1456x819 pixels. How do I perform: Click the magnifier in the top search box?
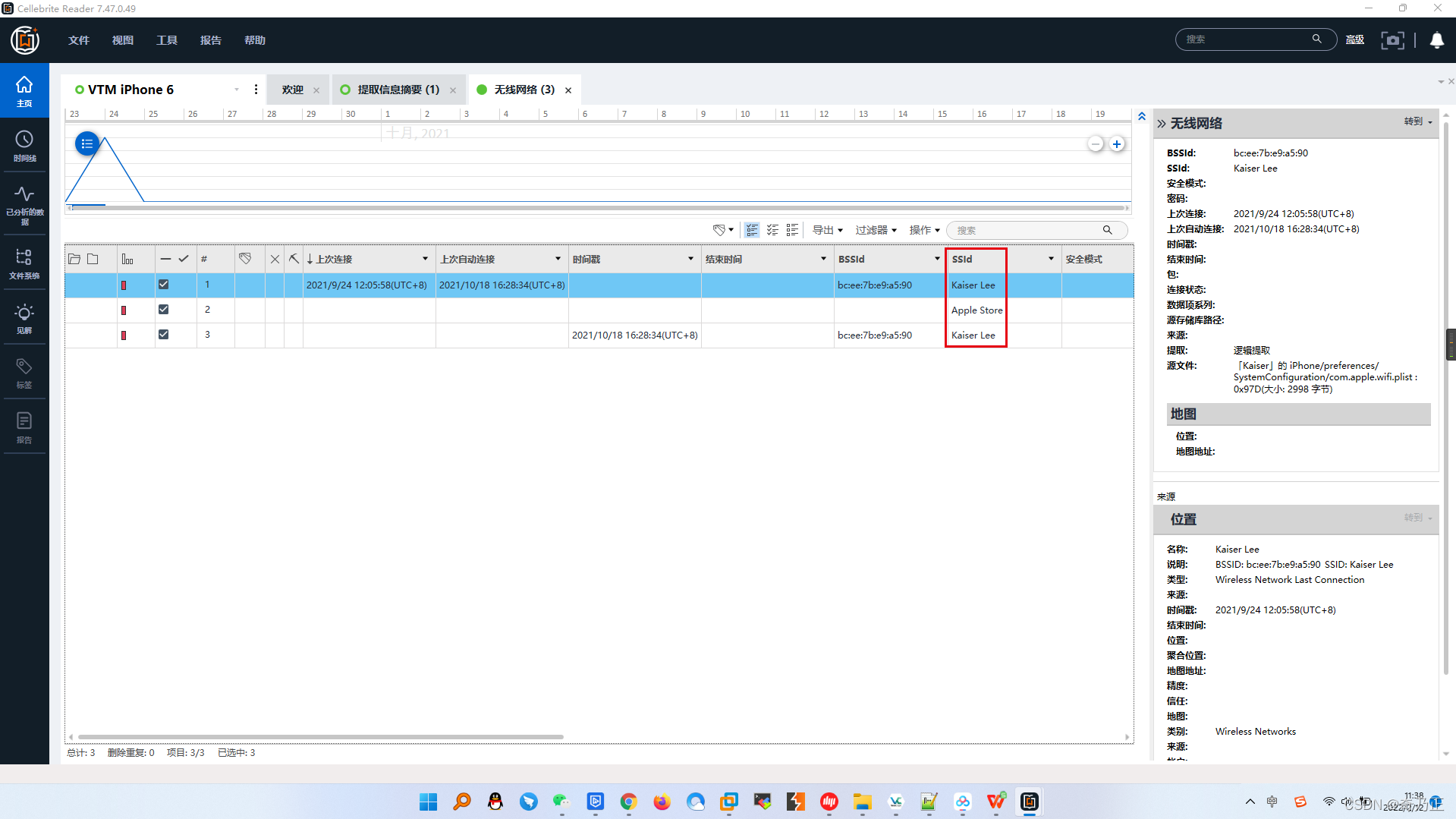click(x=1316, y=39)
